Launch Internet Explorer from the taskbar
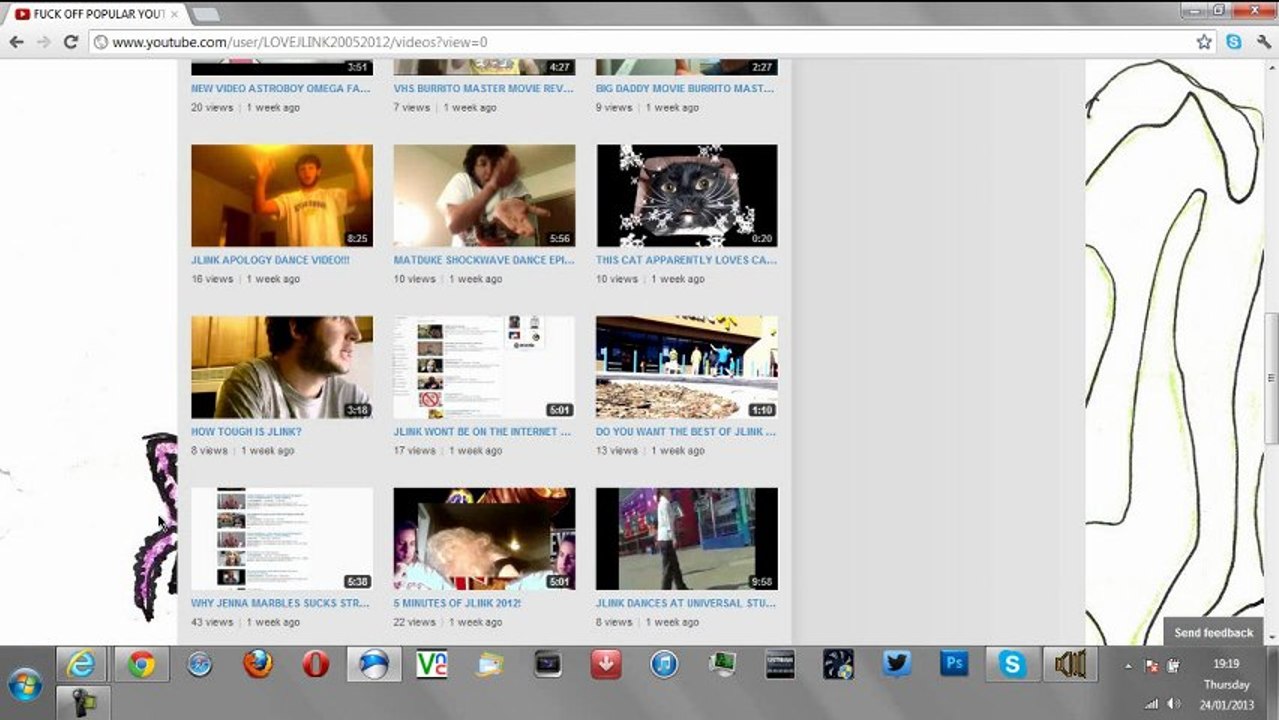Viewport: 1279px width, 720px height. coord(81,664)
